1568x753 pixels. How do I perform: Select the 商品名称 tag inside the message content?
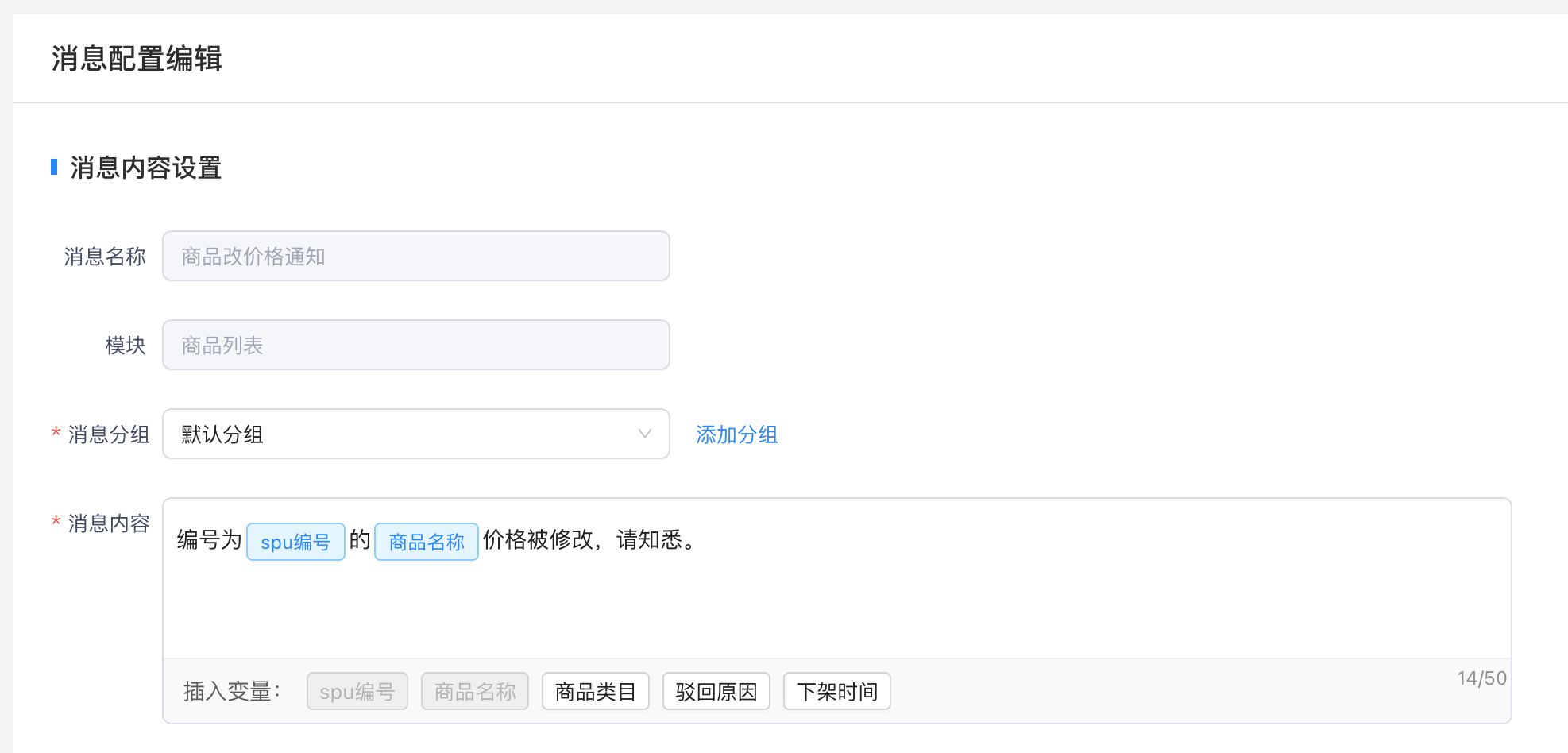click(x=426, y=541)
